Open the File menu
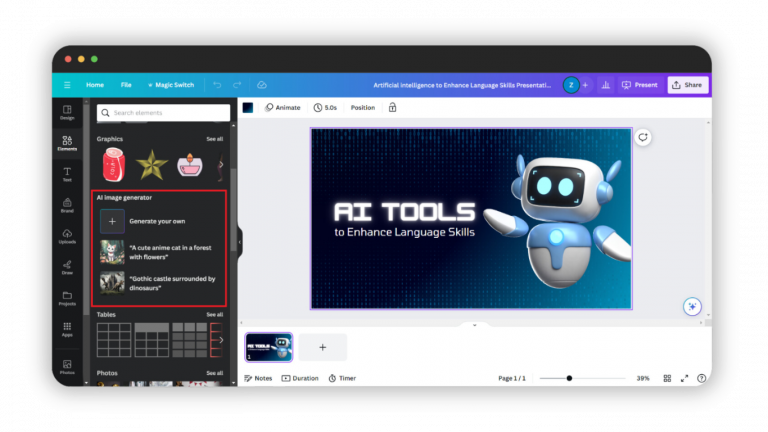 tap(126, 85)
